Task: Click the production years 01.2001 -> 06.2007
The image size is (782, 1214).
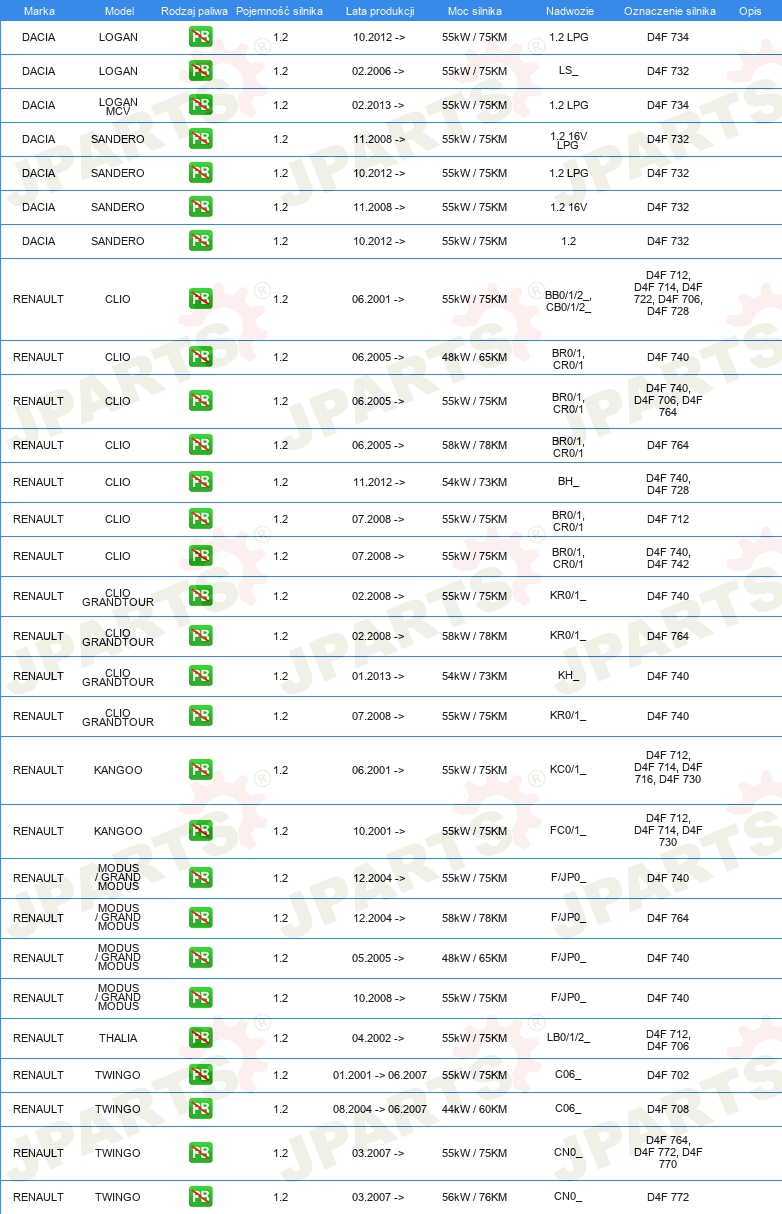Action: [380, 1075]
